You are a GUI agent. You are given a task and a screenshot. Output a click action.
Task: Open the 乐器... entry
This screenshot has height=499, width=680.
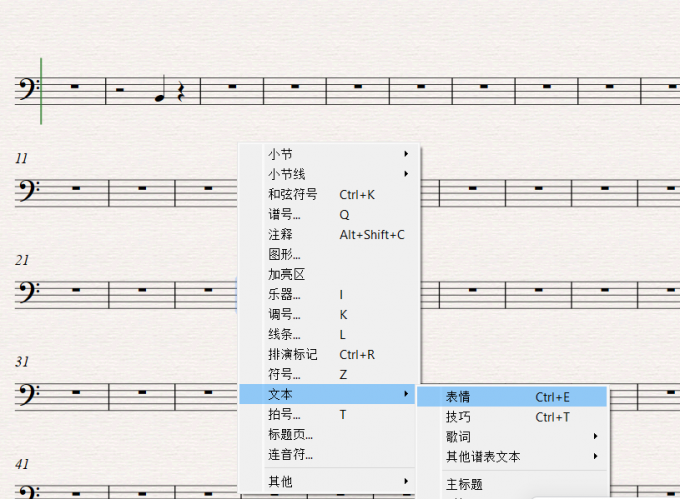pyautogui.click(x=328, y=294)
